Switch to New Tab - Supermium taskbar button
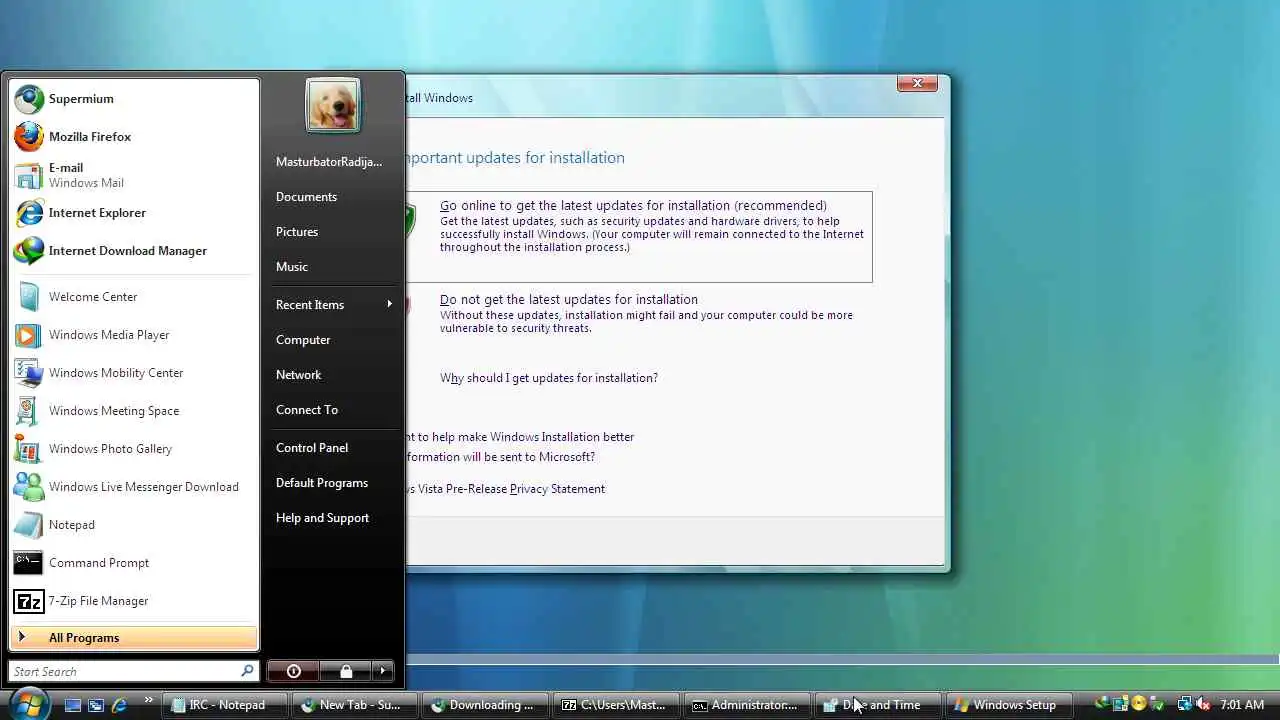Viewport: 1280px width, 720px height. point(357,705)
